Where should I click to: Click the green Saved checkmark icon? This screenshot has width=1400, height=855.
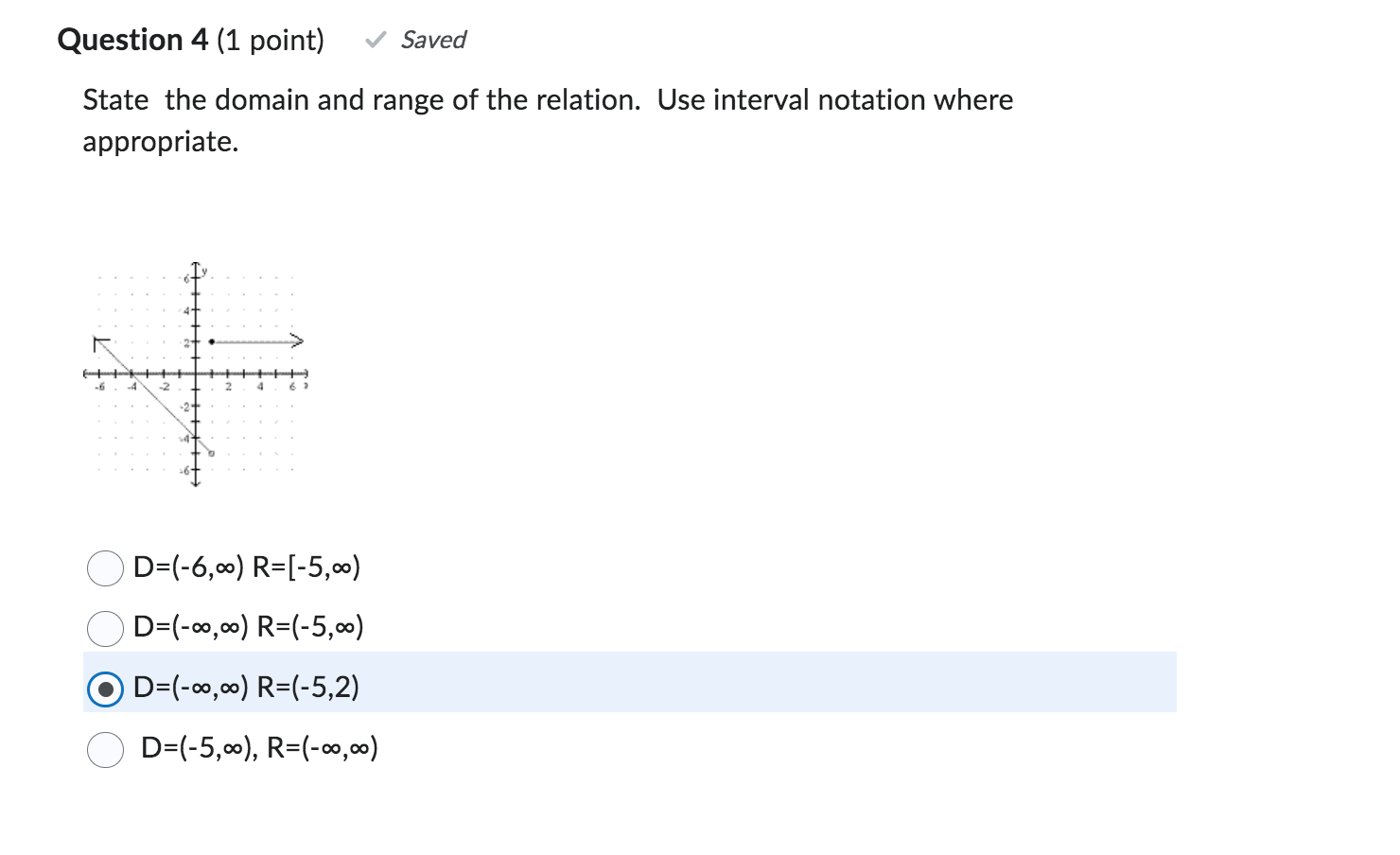pos(376,40)
